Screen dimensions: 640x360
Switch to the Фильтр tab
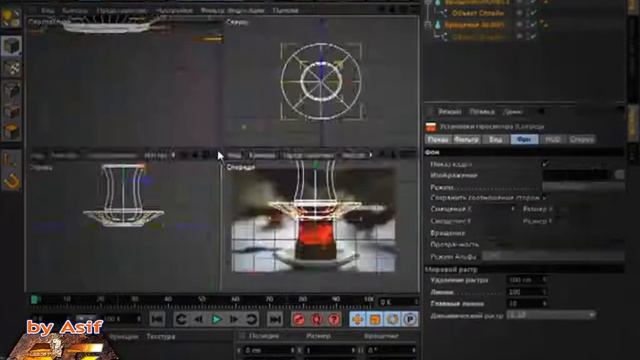466,140
